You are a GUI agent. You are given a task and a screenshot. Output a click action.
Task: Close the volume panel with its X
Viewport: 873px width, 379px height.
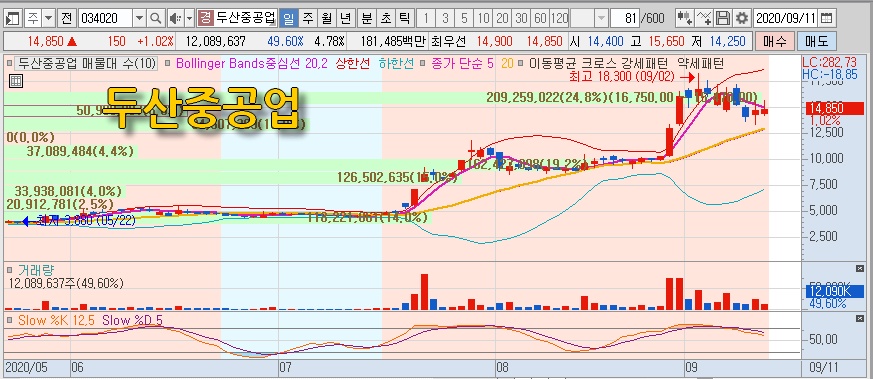pyautogui.click(x=860, y=268)
